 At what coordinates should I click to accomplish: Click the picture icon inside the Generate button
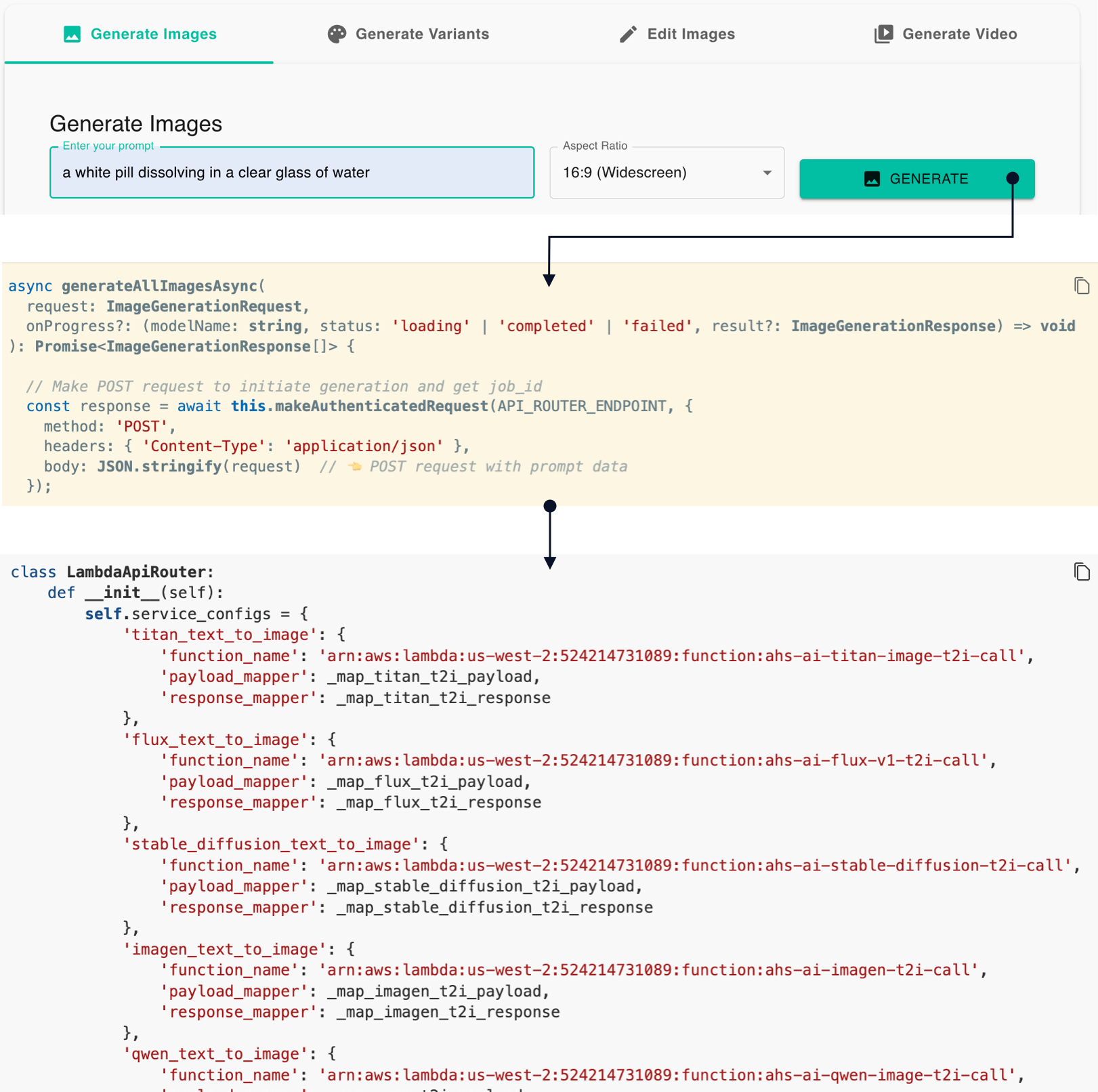click(x=872, y=179)
